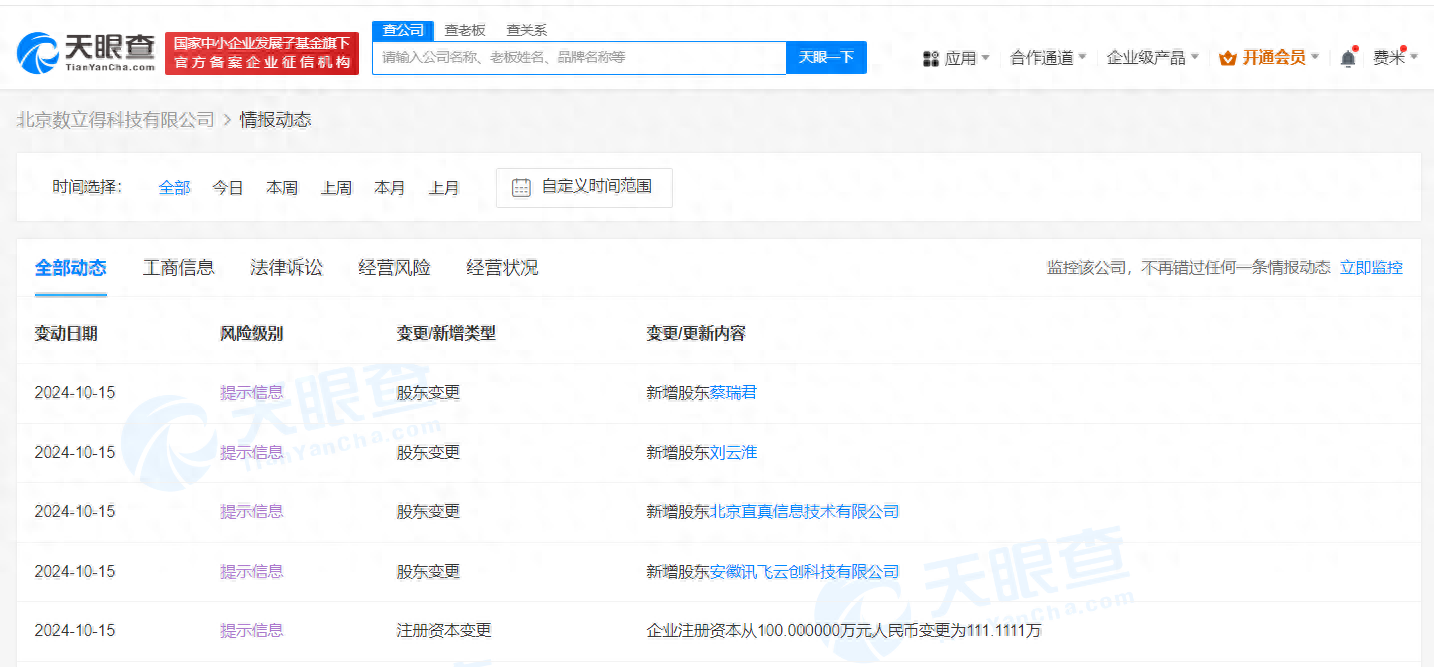Click the calendar icon for custom range
Viewport: 1434px width, 667px height.
point(521,187)
